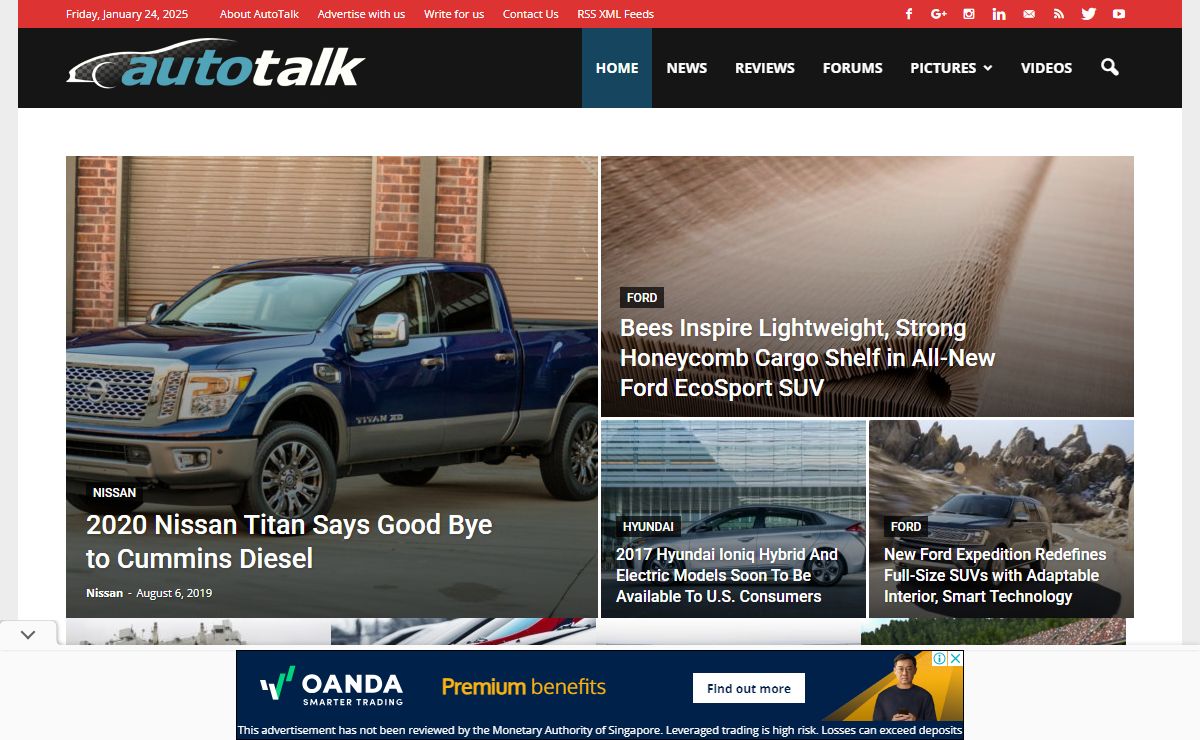This screenshot has width=1200, height=740.
Task: Open the Advertise with us link
Action: coord(361,14)
